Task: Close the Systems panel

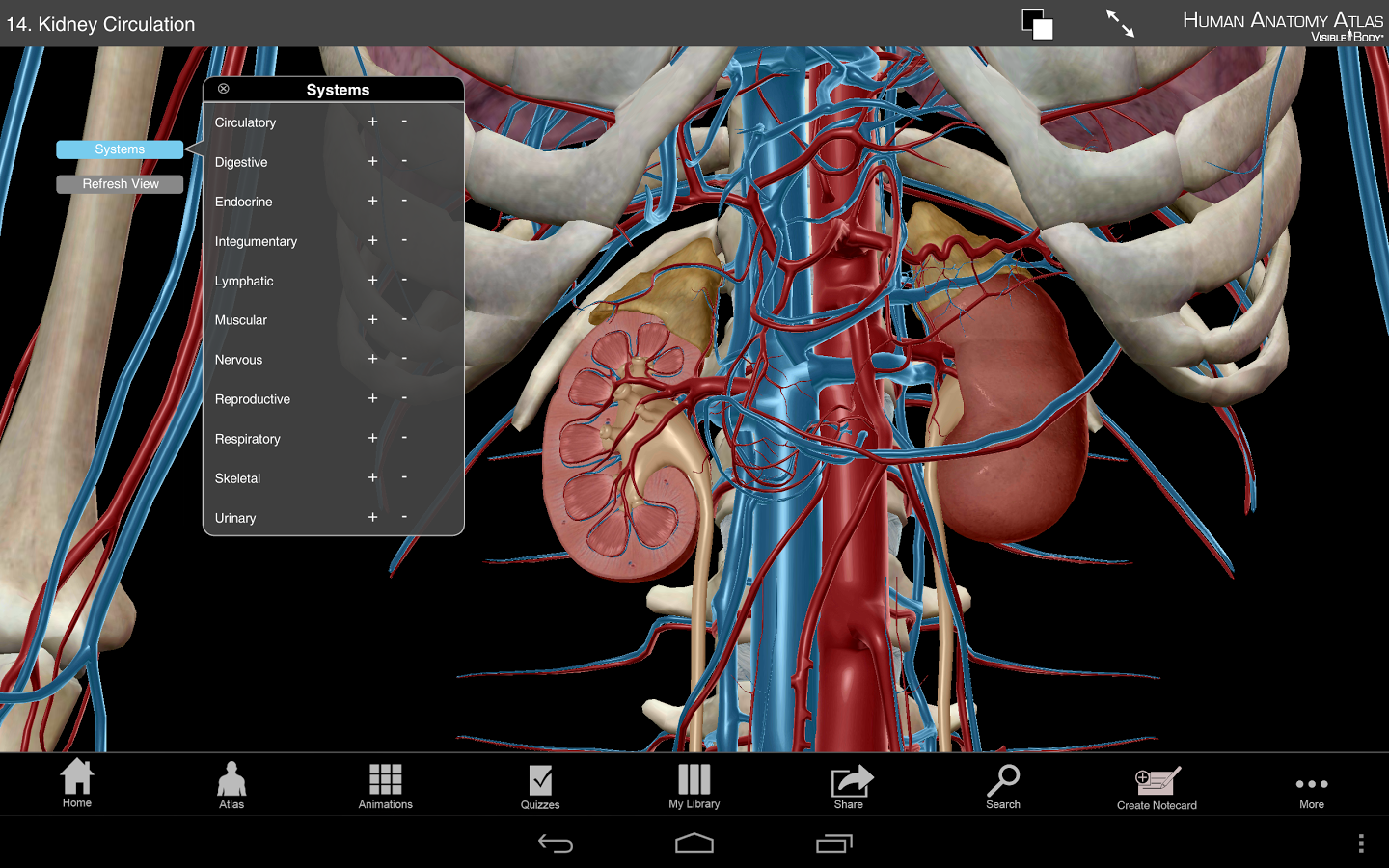Action: [x=224, y=89]
